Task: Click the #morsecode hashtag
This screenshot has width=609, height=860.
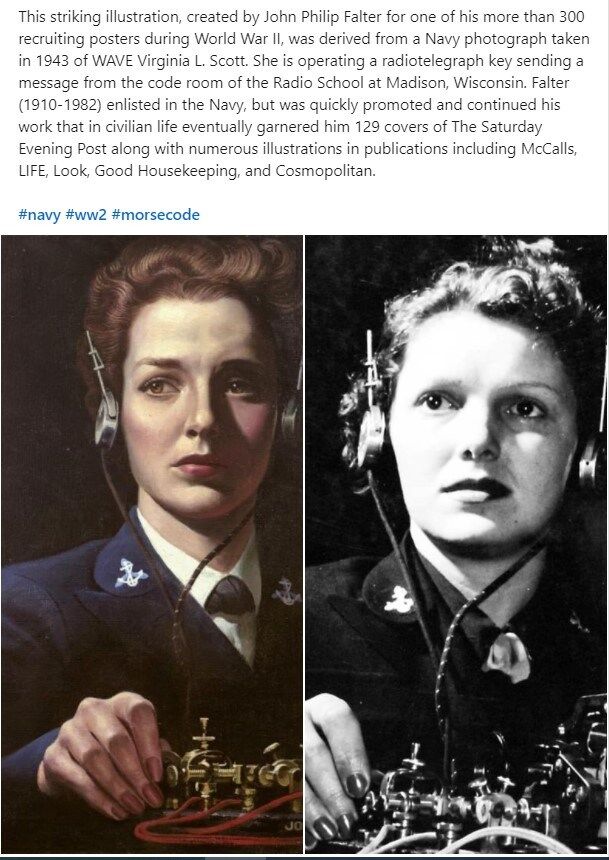Action: [155, 215]
